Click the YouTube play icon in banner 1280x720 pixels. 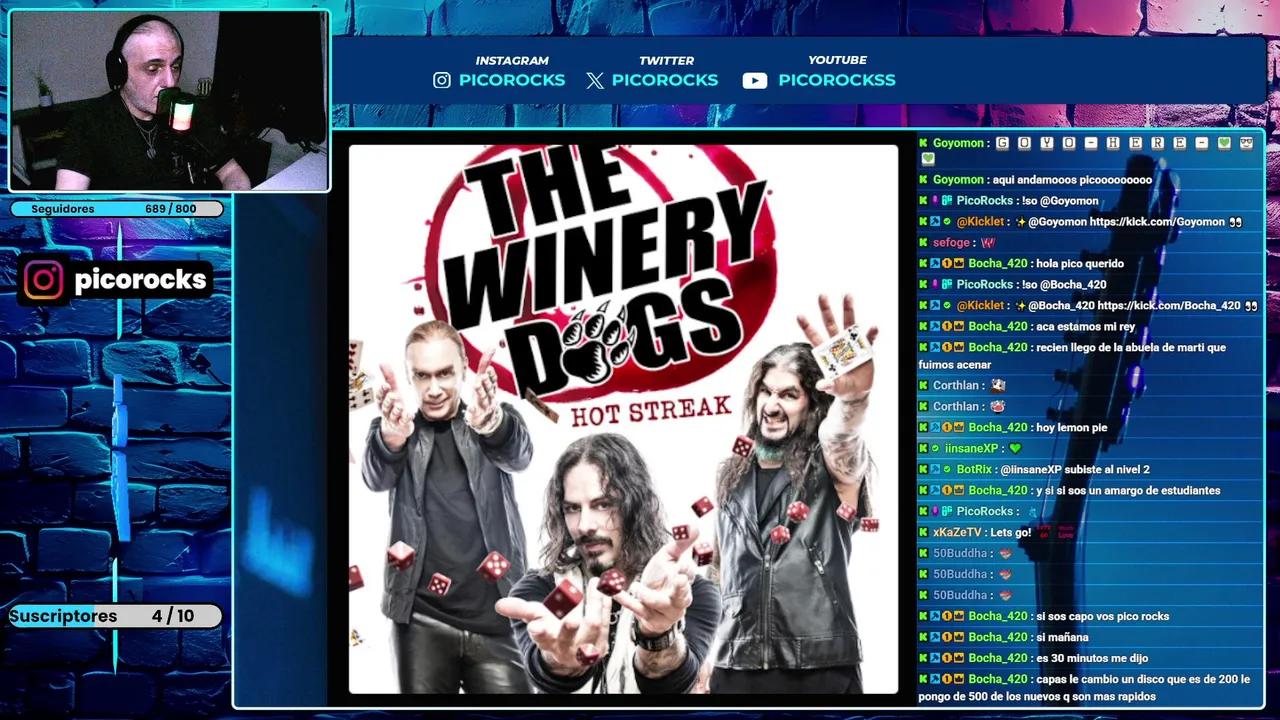(755, 81)
